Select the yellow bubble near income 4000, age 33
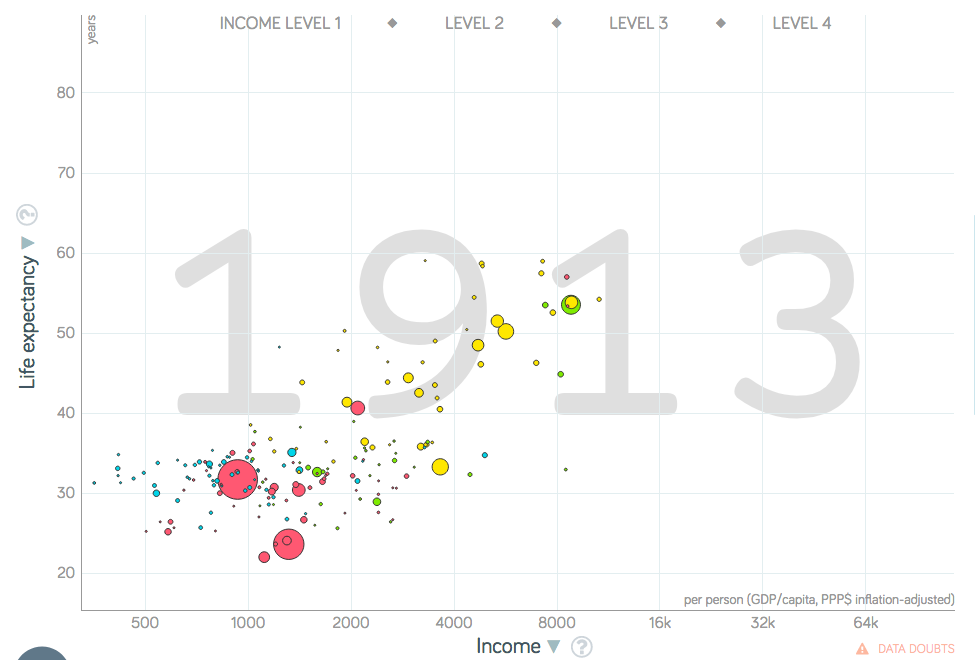The width and height of the screenshot is (975, 660). (440, 466)
